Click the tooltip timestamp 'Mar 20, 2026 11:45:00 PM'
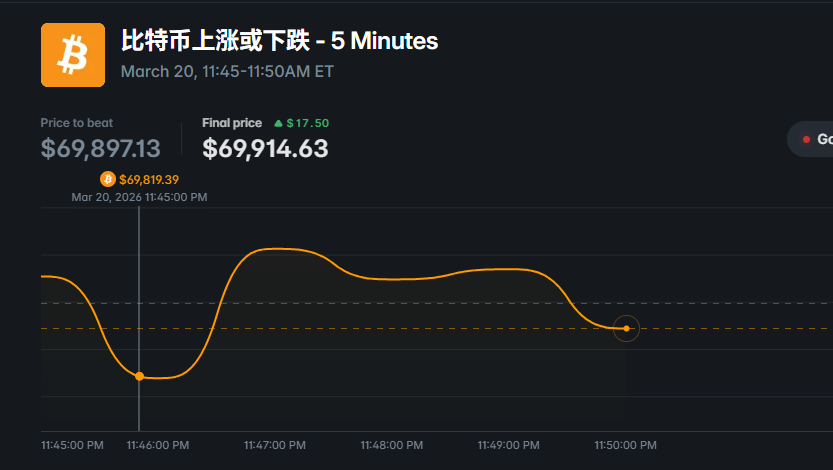This screenshot has width=833, height=470. (139, 197)
